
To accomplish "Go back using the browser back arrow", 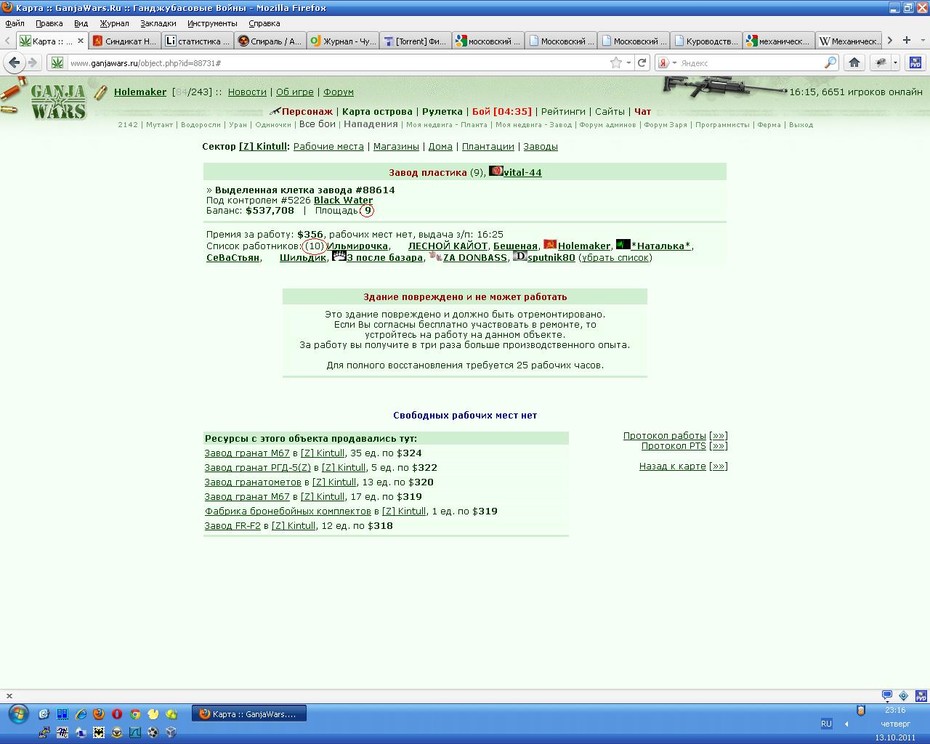I will [x=15, y=62].
